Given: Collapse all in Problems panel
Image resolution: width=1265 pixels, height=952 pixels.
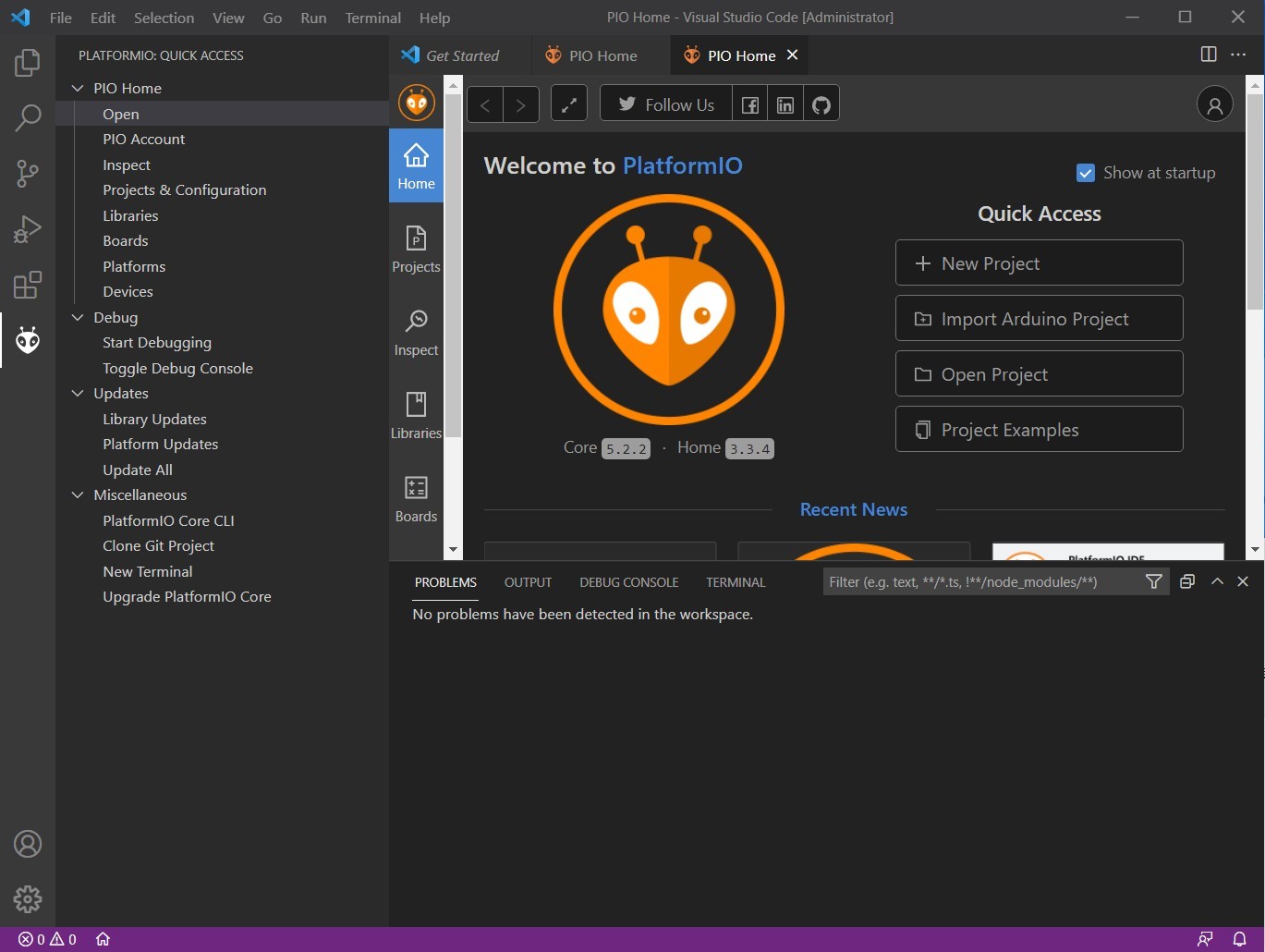Looking at the screenshot, I should coord(1187,581).
